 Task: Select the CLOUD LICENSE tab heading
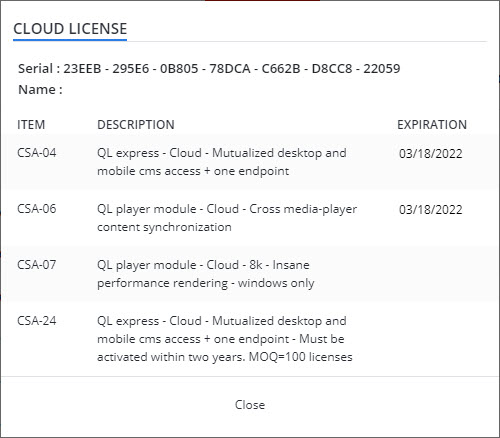pyautogui.click(x=70, y=29)
